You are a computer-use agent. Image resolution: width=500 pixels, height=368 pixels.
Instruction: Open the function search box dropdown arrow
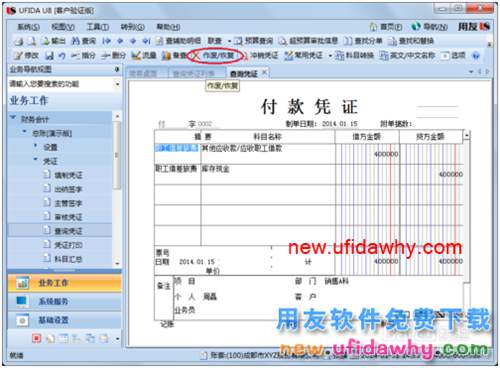click(117, 84)
